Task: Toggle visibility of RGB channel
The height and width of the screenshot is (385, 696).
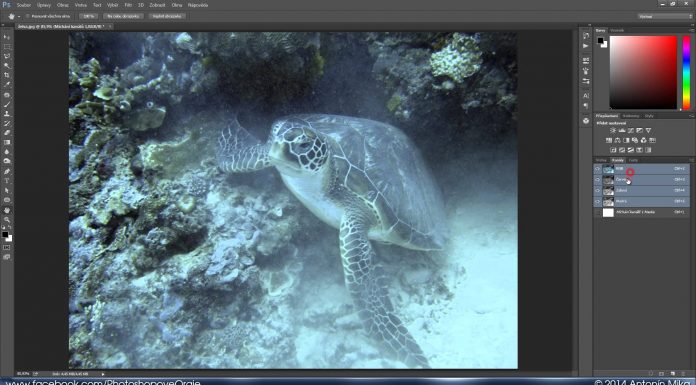Action: 597,169
